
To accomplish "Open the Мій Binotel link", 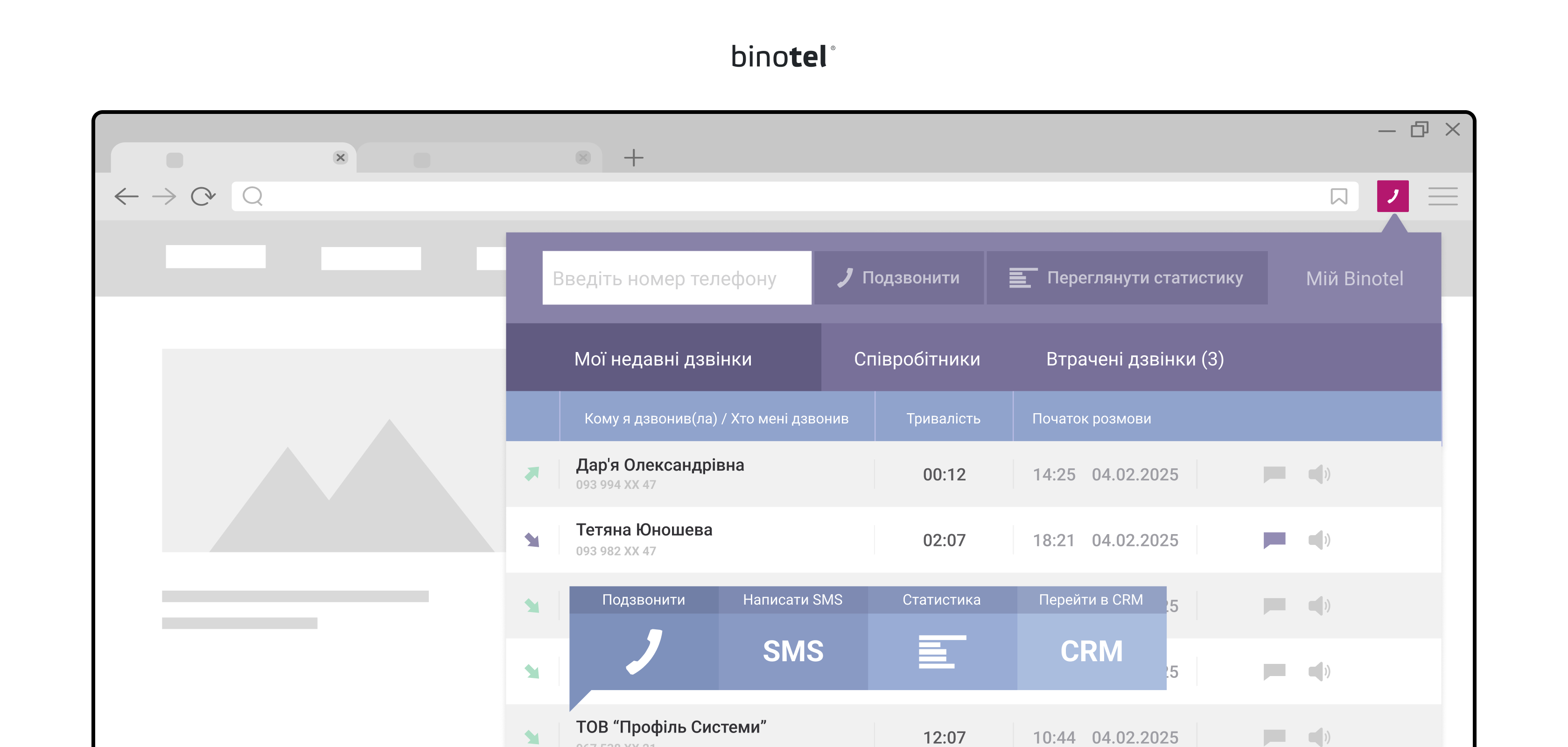I will tap(1354, 279).
